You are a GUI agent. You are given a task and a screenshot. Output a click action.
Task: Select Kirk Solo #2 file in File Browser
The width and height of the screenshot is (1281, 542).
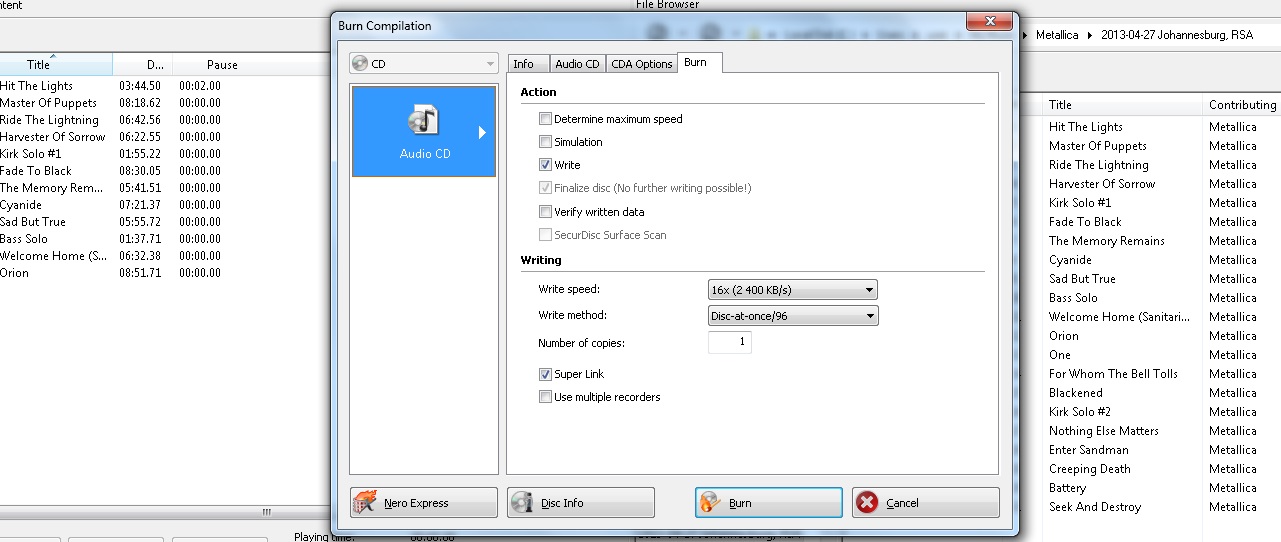click(x=1080, y=412)
